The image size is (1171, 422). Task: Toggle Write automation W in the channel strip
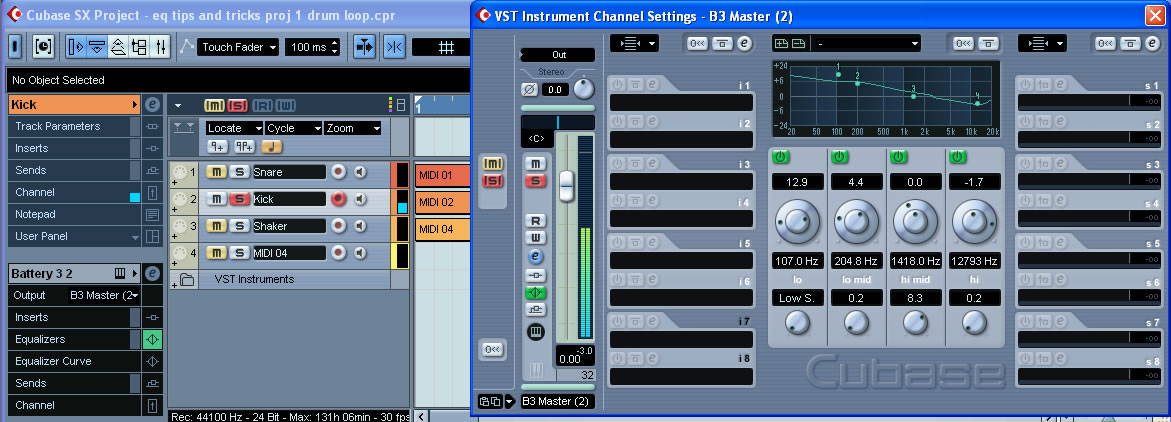click(x=535, y=238)
